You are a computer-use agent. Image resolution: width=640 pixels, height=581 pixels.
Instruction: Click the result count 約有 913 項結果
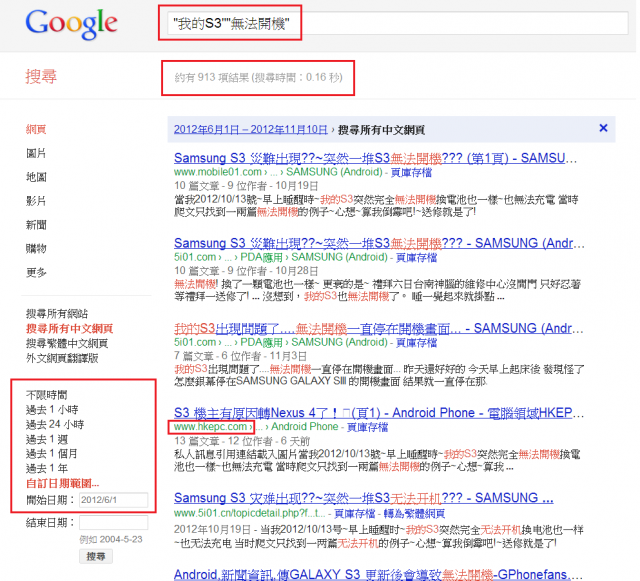[x=258, y=78]
